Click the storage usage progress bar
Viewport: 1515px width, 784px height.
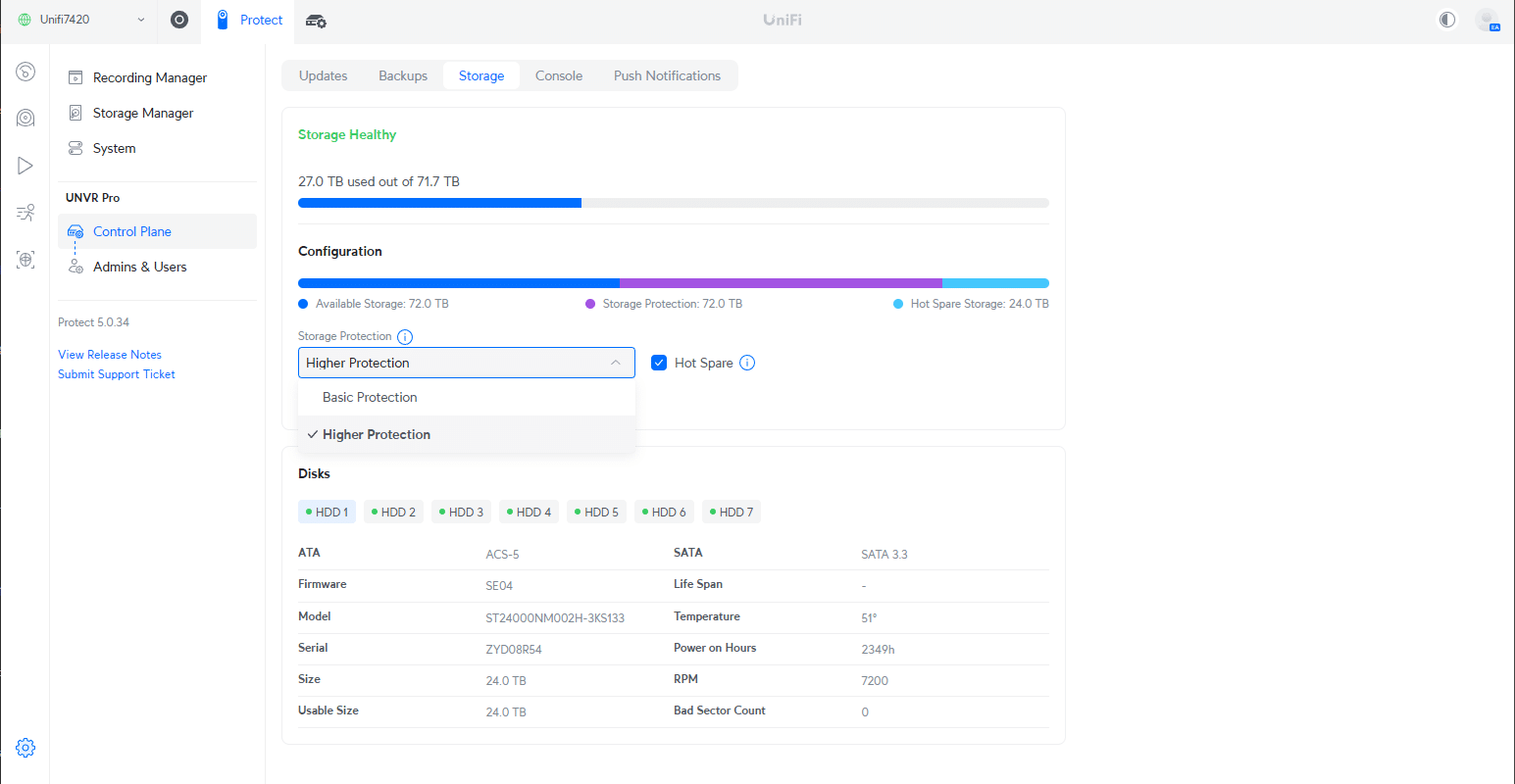[674, 203]
